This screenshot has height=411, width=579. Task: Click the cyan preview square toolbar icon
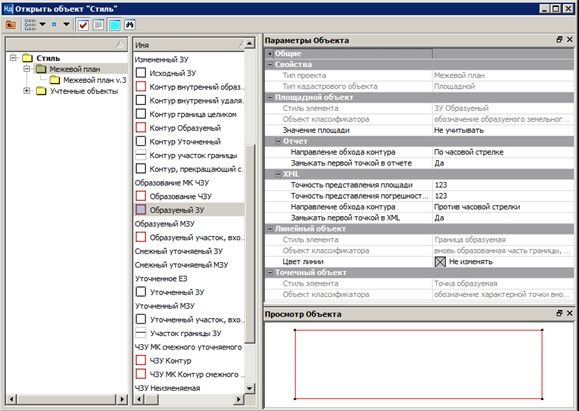pyautogui.click(x=114, y=25)
